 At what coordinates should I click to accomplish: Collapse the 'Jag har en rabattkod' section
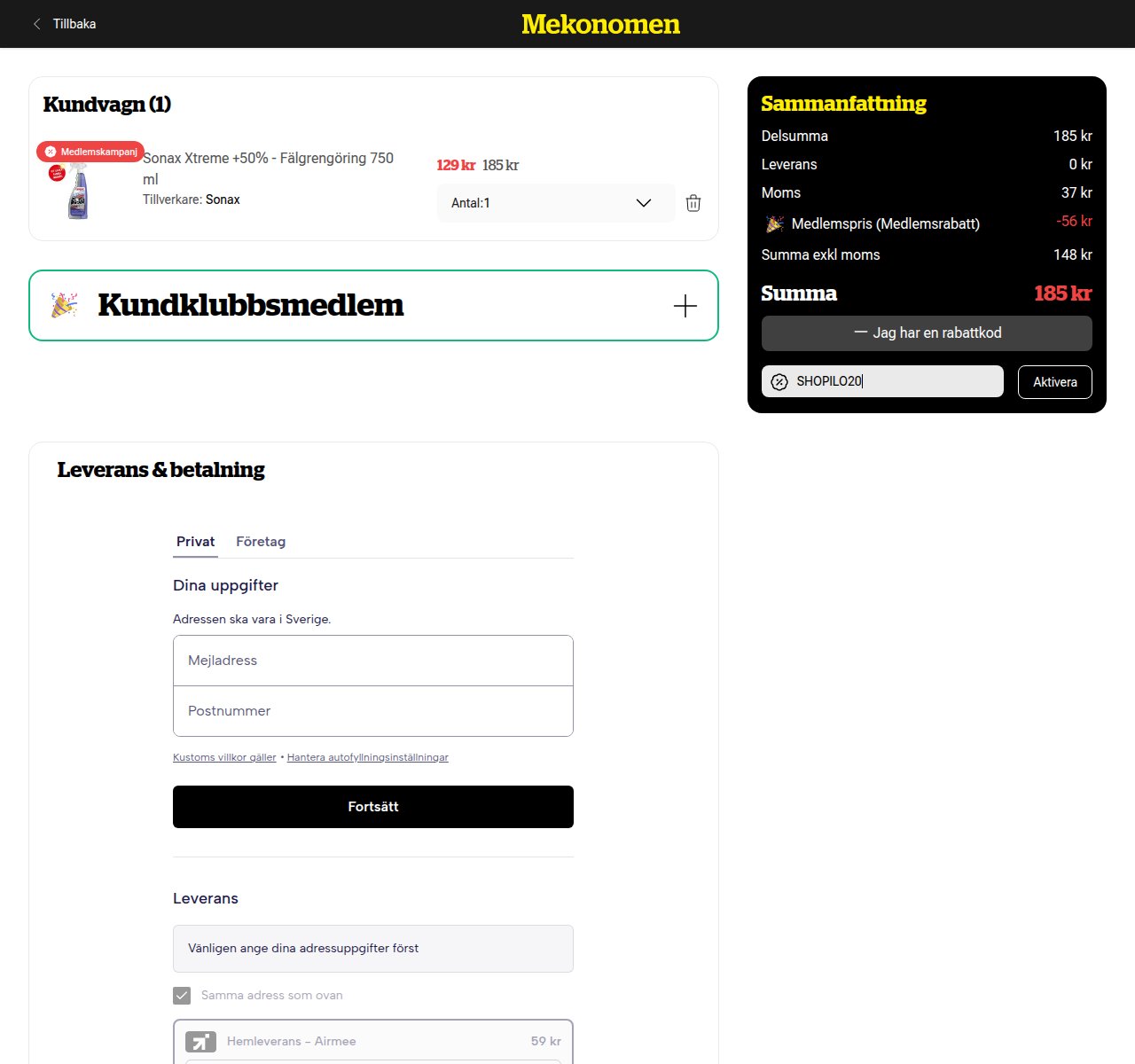(x=927, y=333)
